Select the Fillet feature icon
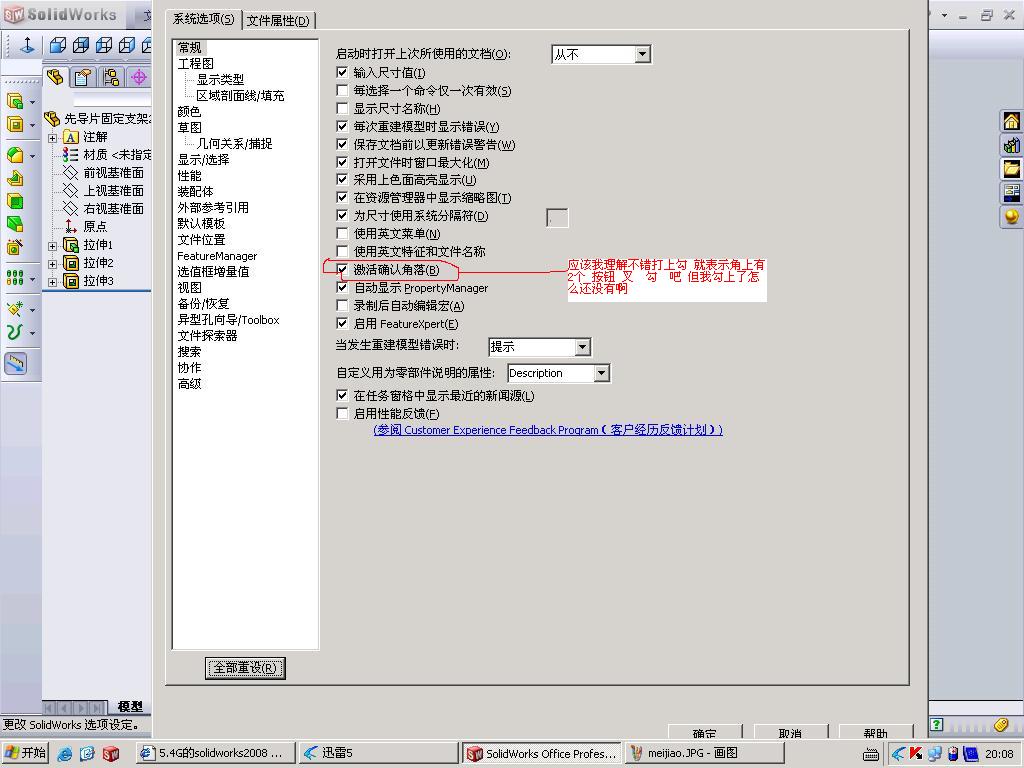The width and height of the screenshot is (1024, 768). 15,155
